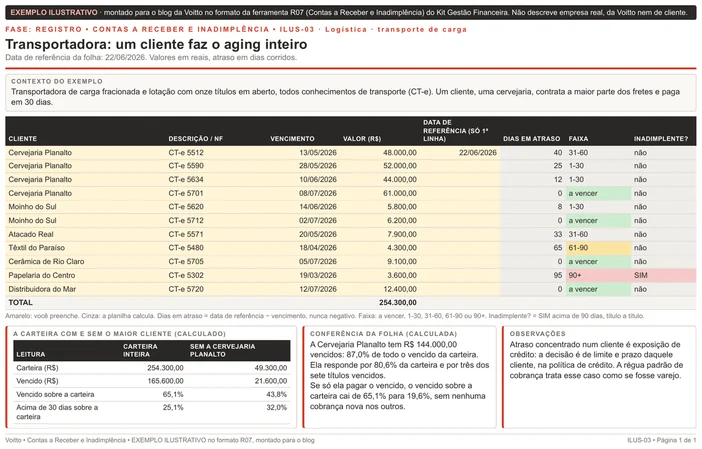Click the 'SEM A CERVEJARIA PLANALTO' column header
This screenshot has height=449, width=702.
[x=223, y=351]
